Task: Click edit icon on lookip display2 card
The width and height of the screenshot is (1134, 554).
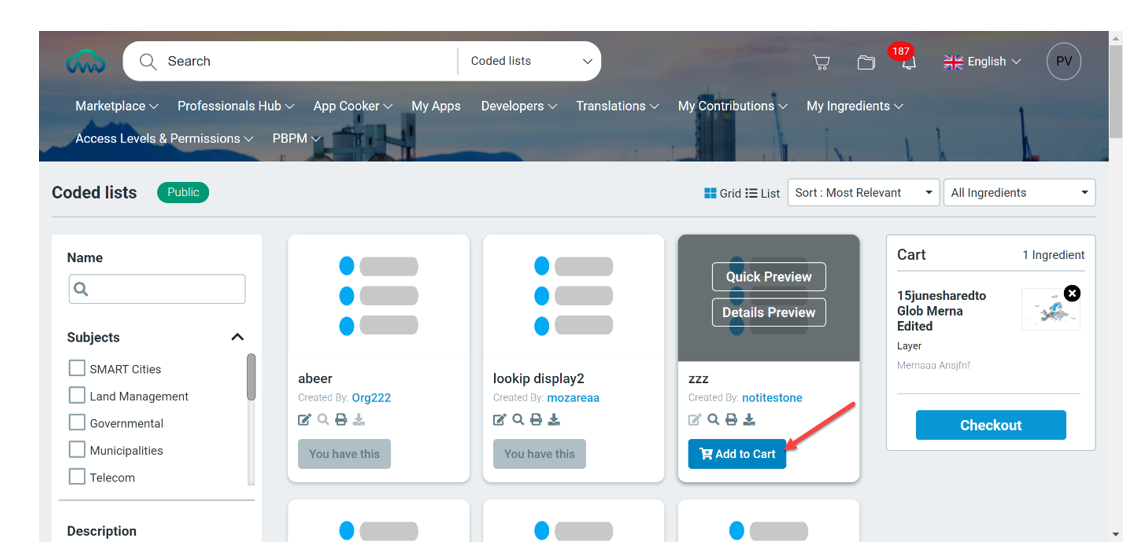Action: tap(500, 419)
